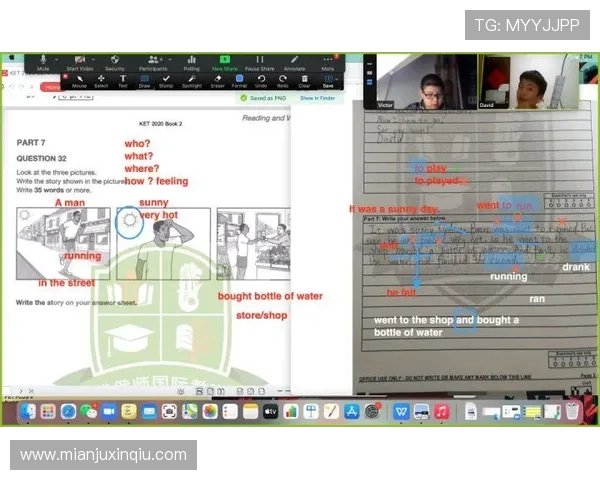Redo the annotation

(x=283, y=80)
